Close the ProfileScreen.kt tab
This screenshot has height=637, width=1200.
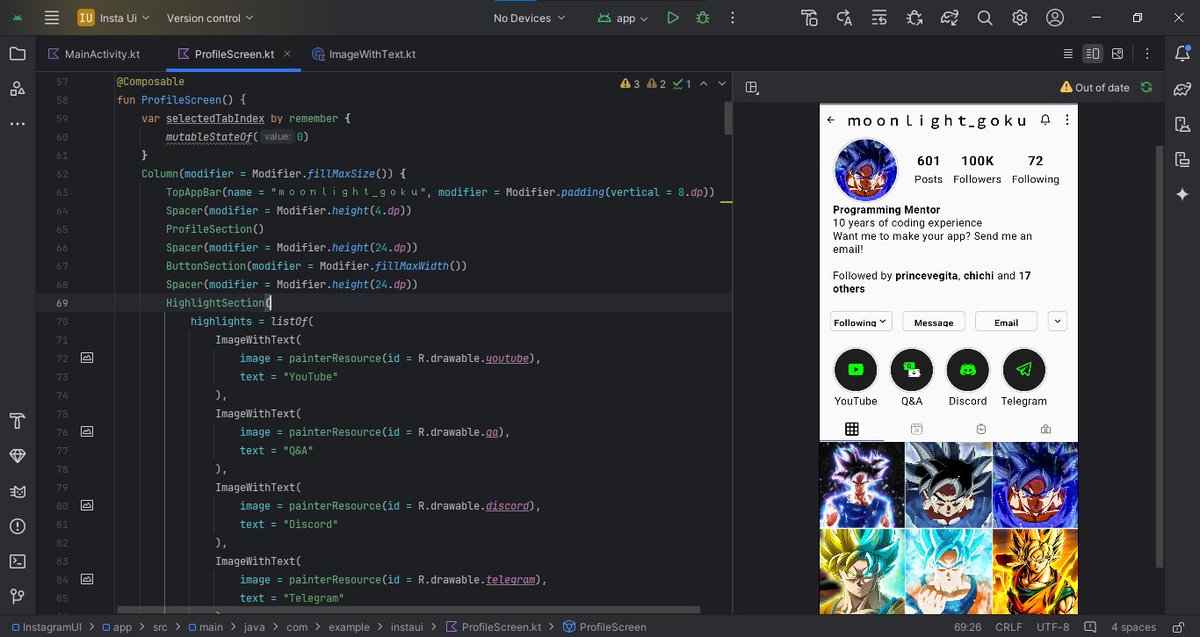click(287, 55)
